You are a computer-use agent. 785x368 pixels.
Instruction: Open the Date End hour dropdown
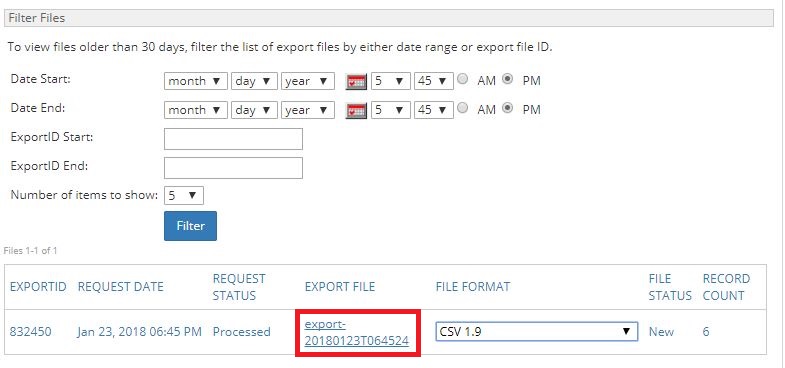pyautogui.click(x=390, y=110)
